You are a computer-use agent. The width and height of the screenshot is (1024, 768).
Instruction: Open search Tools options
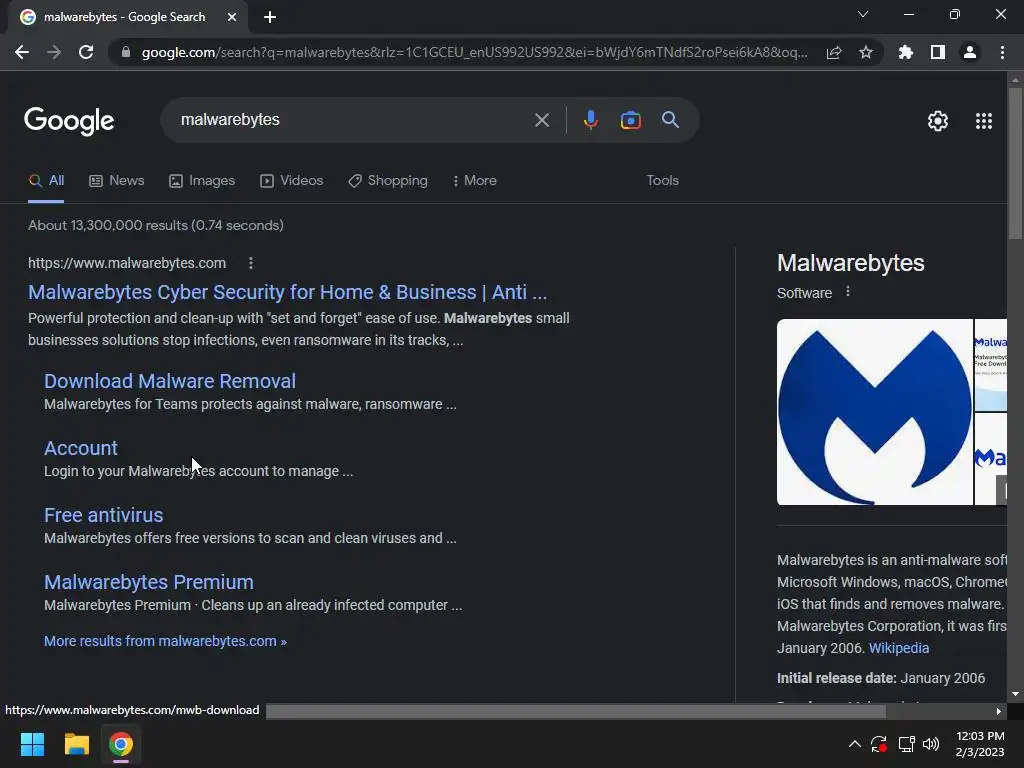coord(662,180)
